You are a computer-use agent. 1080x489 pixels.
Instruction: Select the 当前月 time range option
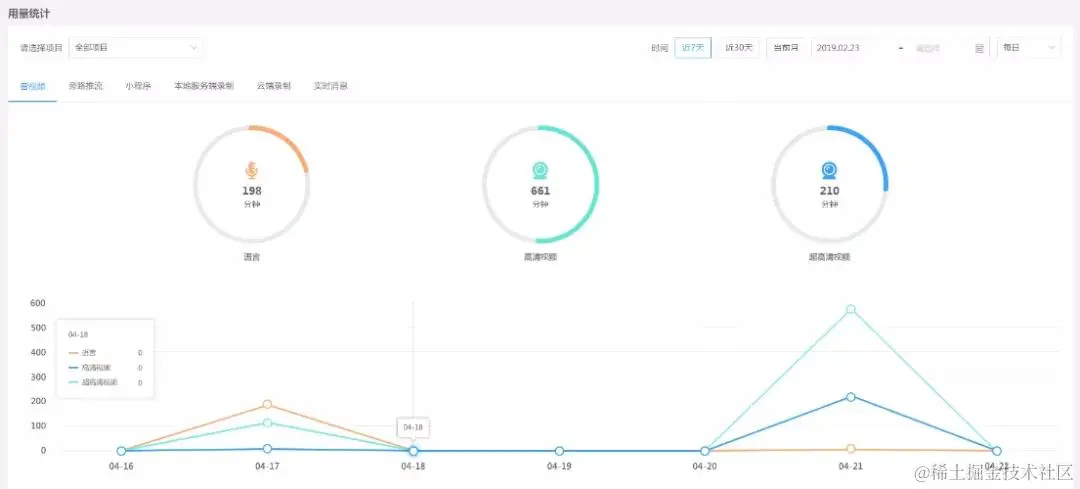click(786, 48)
